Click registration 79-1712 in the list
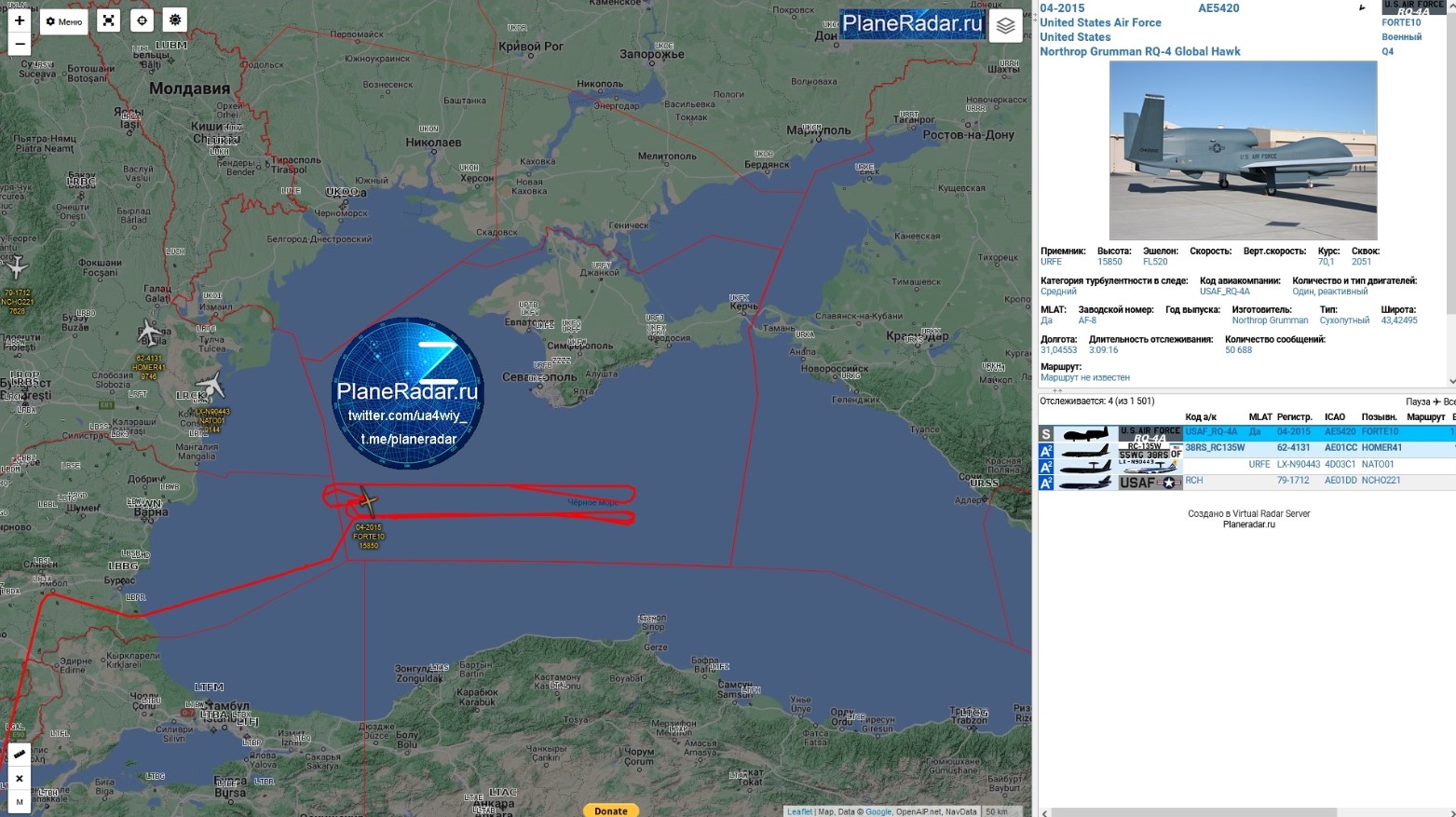 pyautogui.click(x=1292, y=481)
